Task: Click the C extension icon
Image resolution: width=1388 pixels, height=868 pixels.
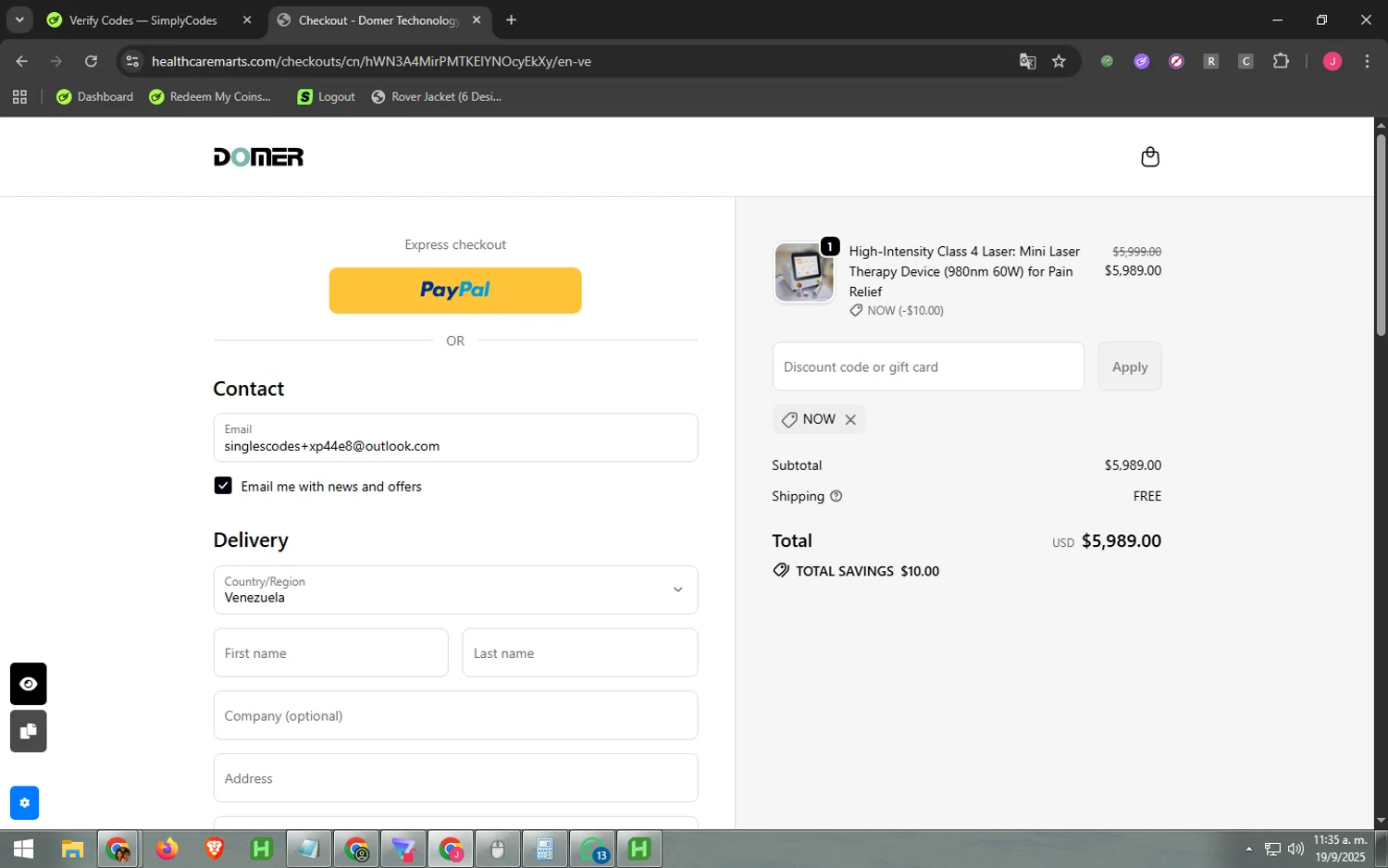Action: click(x=1245, y=61)
